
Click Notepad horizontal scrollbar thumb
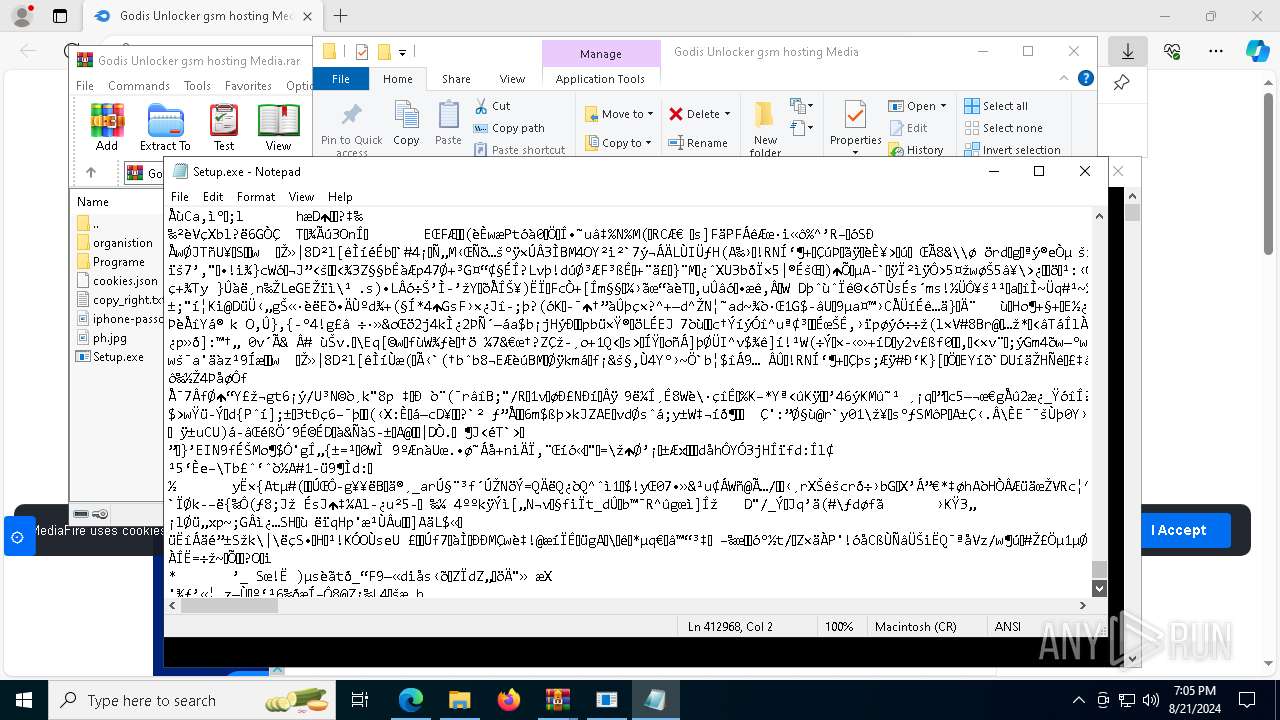click(x=229, y=605)
